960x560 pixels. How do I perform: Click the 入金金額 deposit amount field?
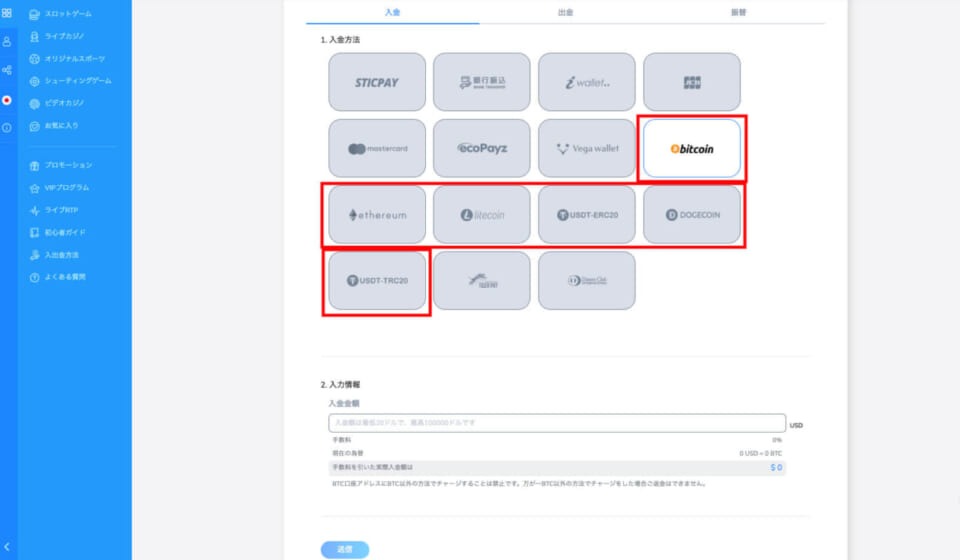557,423
